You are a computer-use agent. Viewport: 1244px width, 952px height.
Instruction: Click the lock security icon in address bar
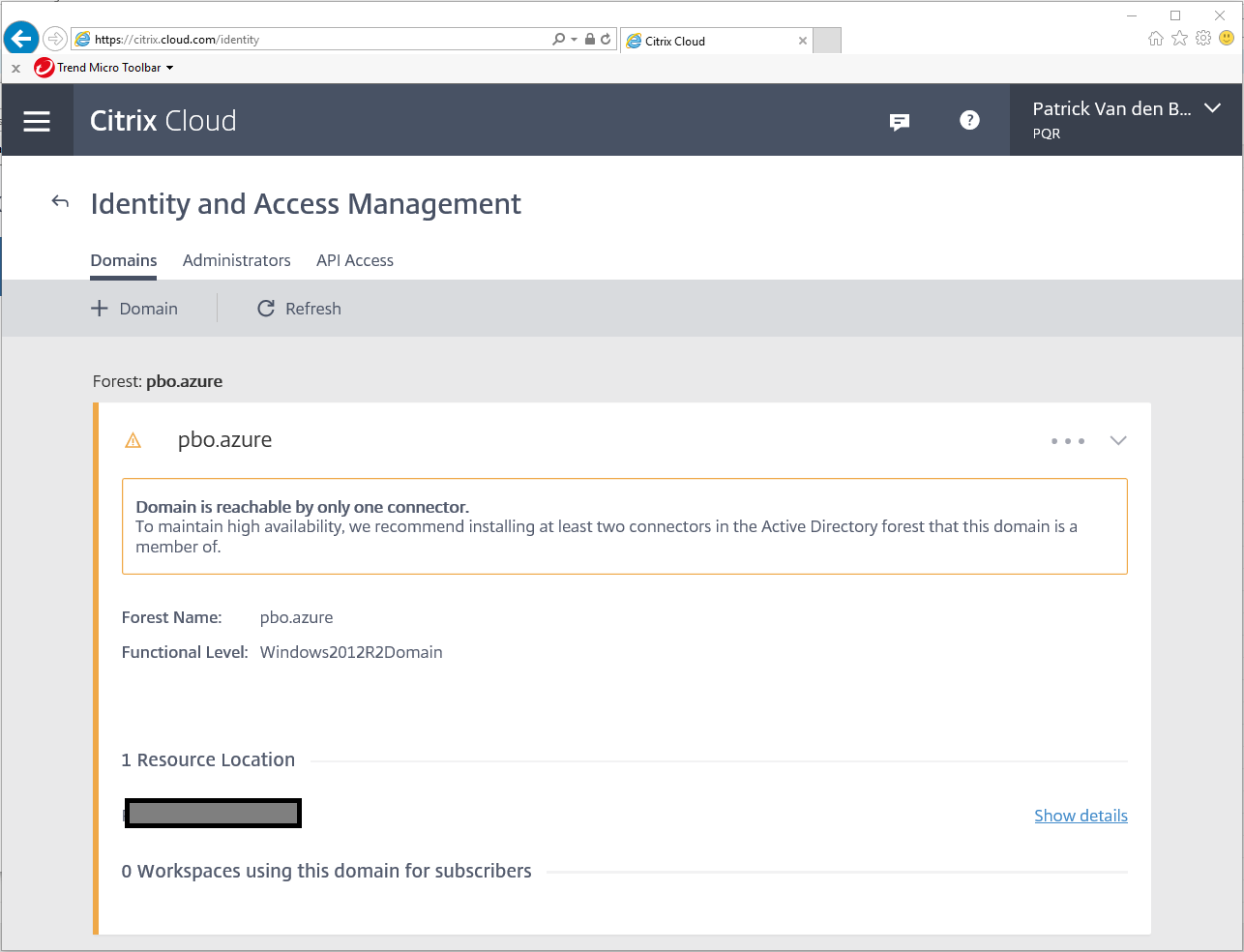click(x=589, y=40)
